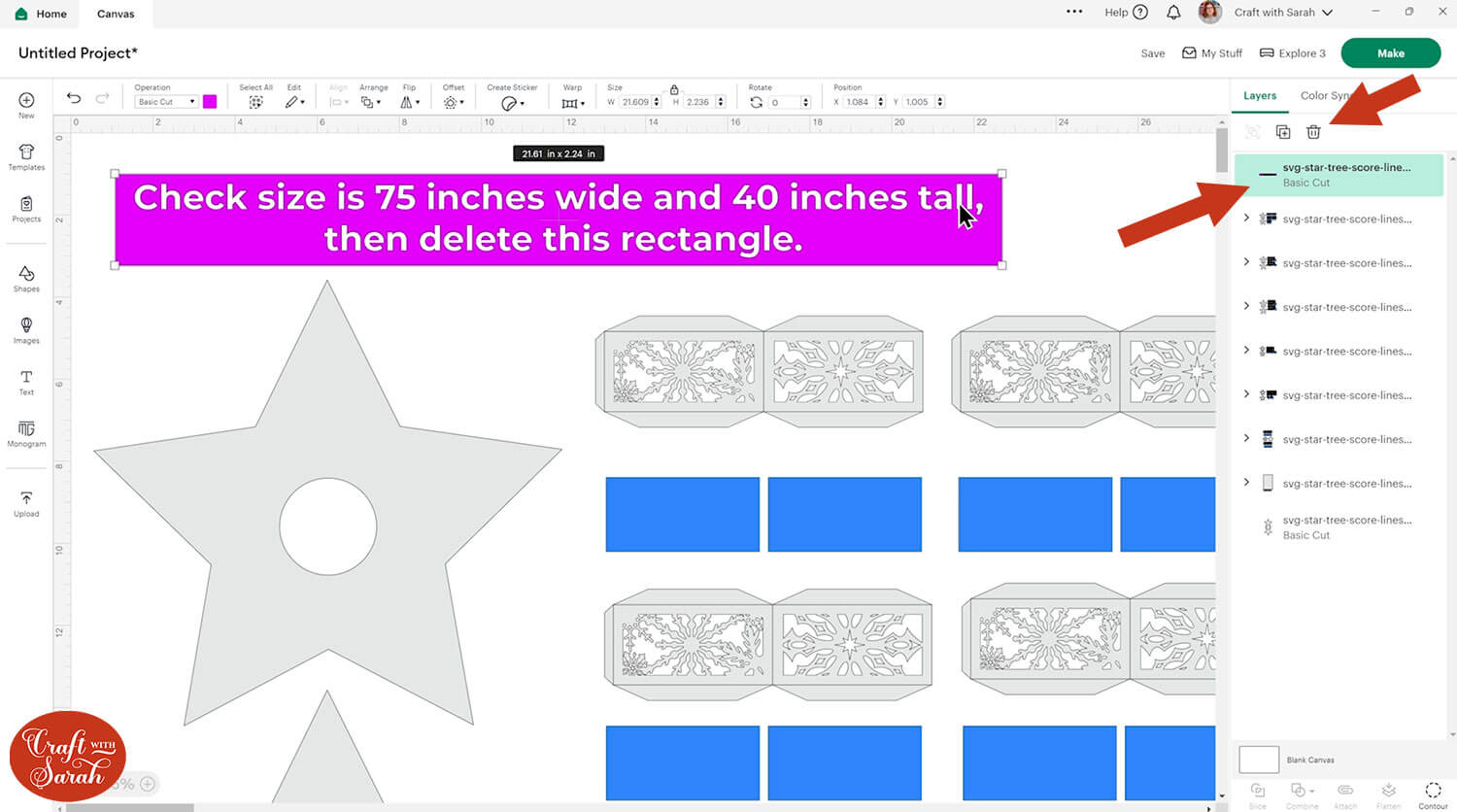Open the Craft with Sarah account menu
The image size is (1457, 812).
(x=1283, y=13)
